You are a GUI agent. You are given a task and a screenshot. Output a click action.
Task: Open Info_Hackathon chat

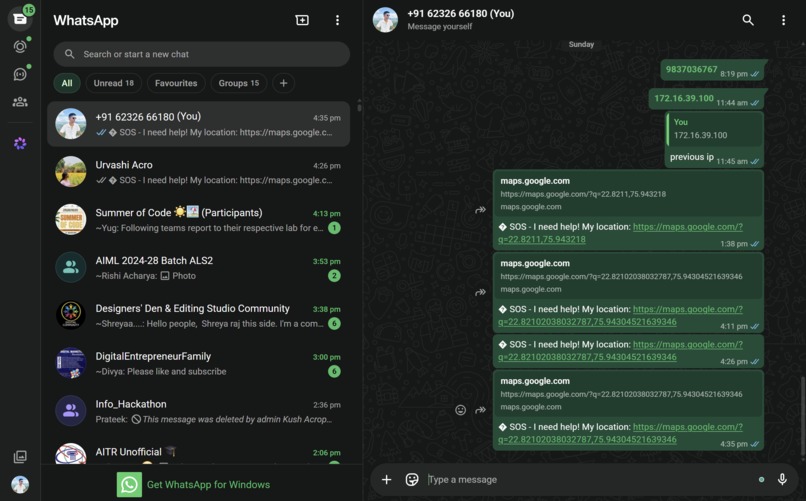[198, 411]
